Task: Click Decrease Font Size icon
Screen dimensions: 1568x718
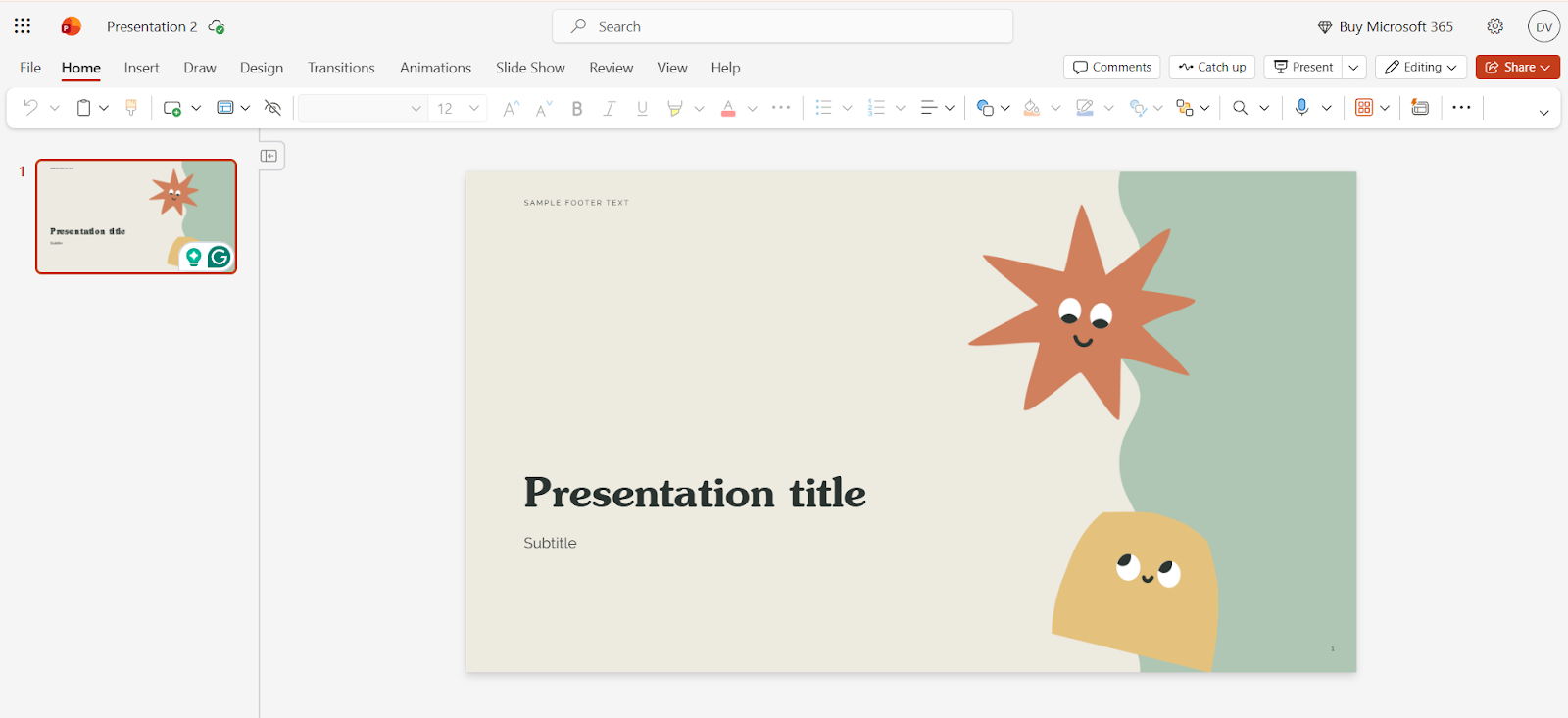Action: tap(544, 108)
